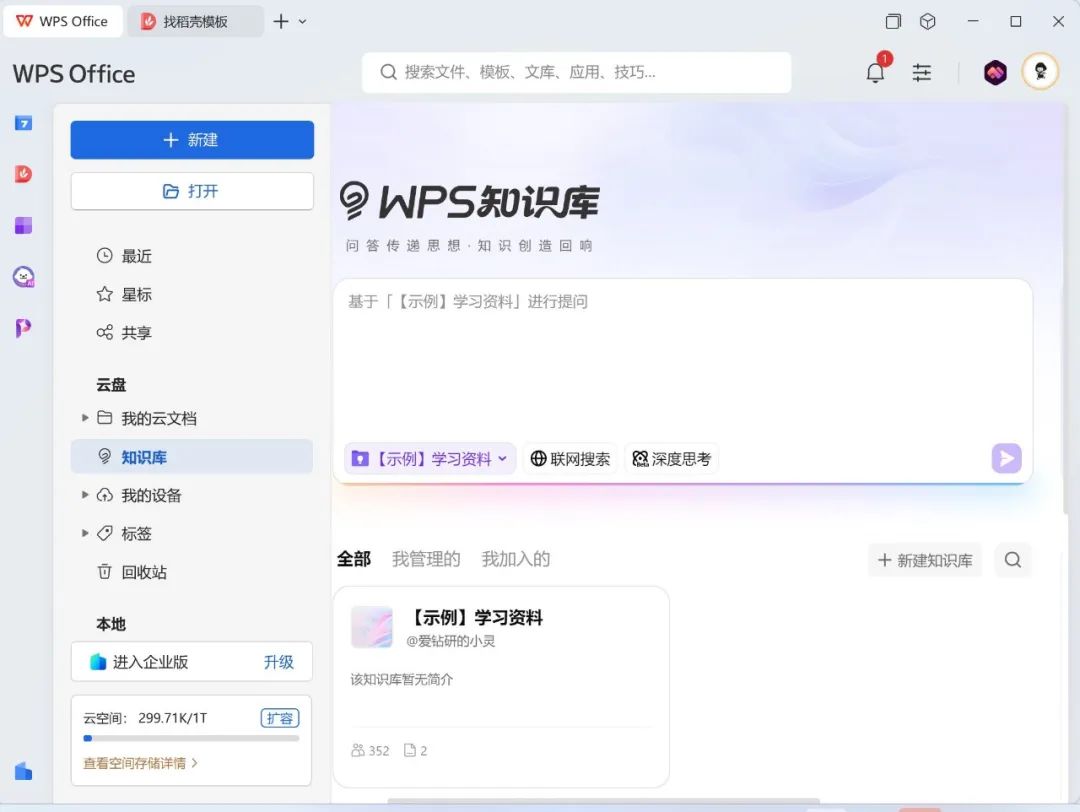Open the 查看空间存储详情 link

(141, 763)
